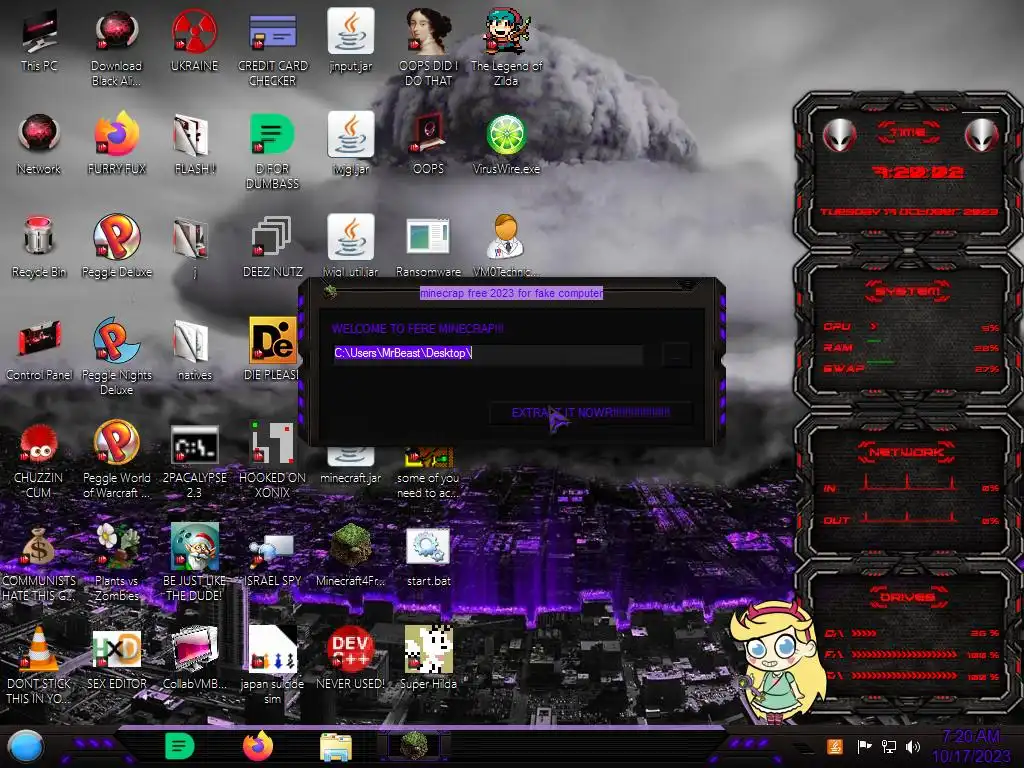Open File Explorer from the taskbar

[336, 747]
